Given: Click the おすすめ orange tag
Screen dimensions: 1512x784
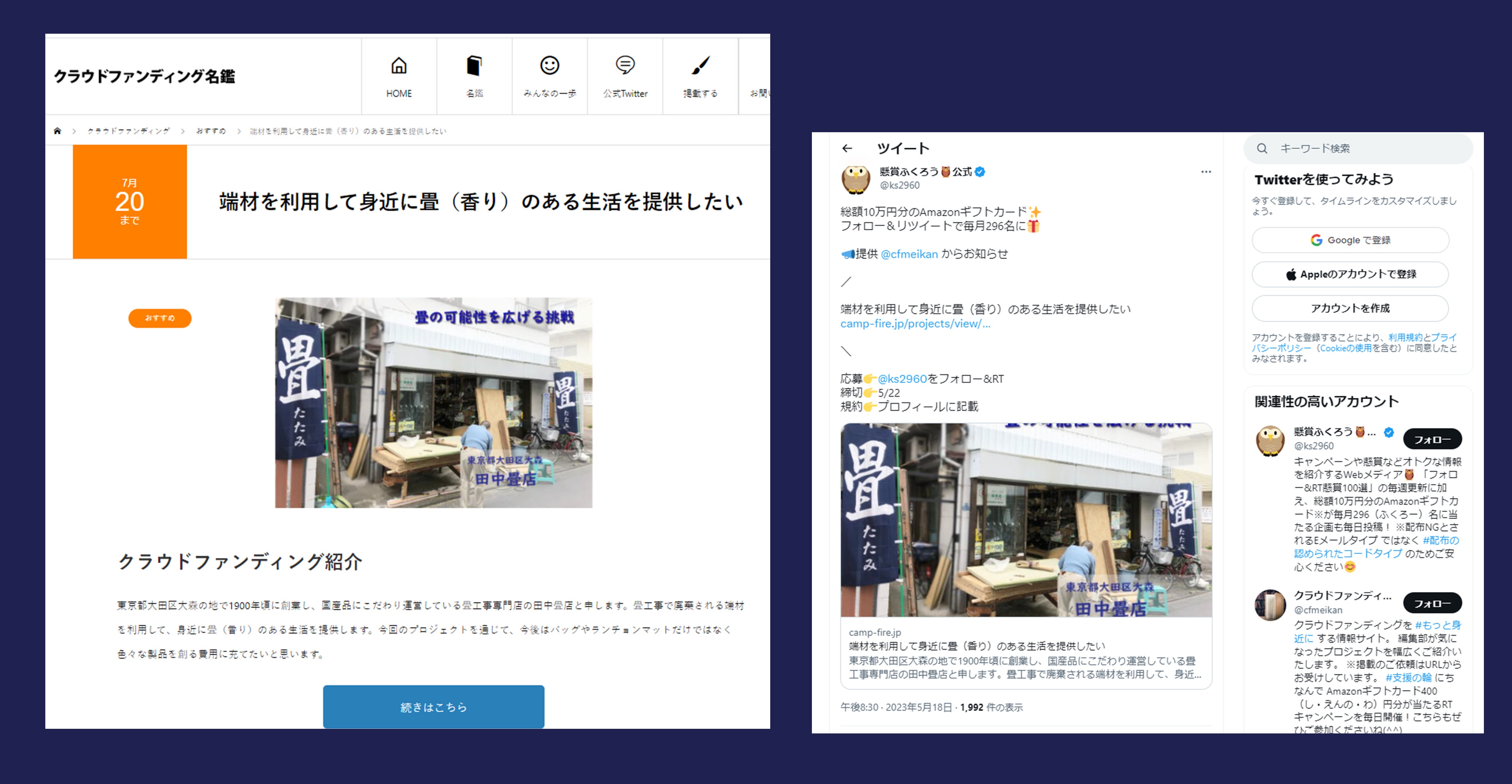Looking at the screenshot, I should click(x=160, y=318).
